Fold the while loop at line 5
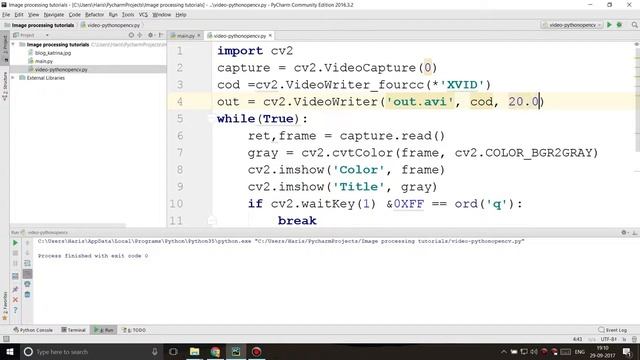 click(211, 119)
